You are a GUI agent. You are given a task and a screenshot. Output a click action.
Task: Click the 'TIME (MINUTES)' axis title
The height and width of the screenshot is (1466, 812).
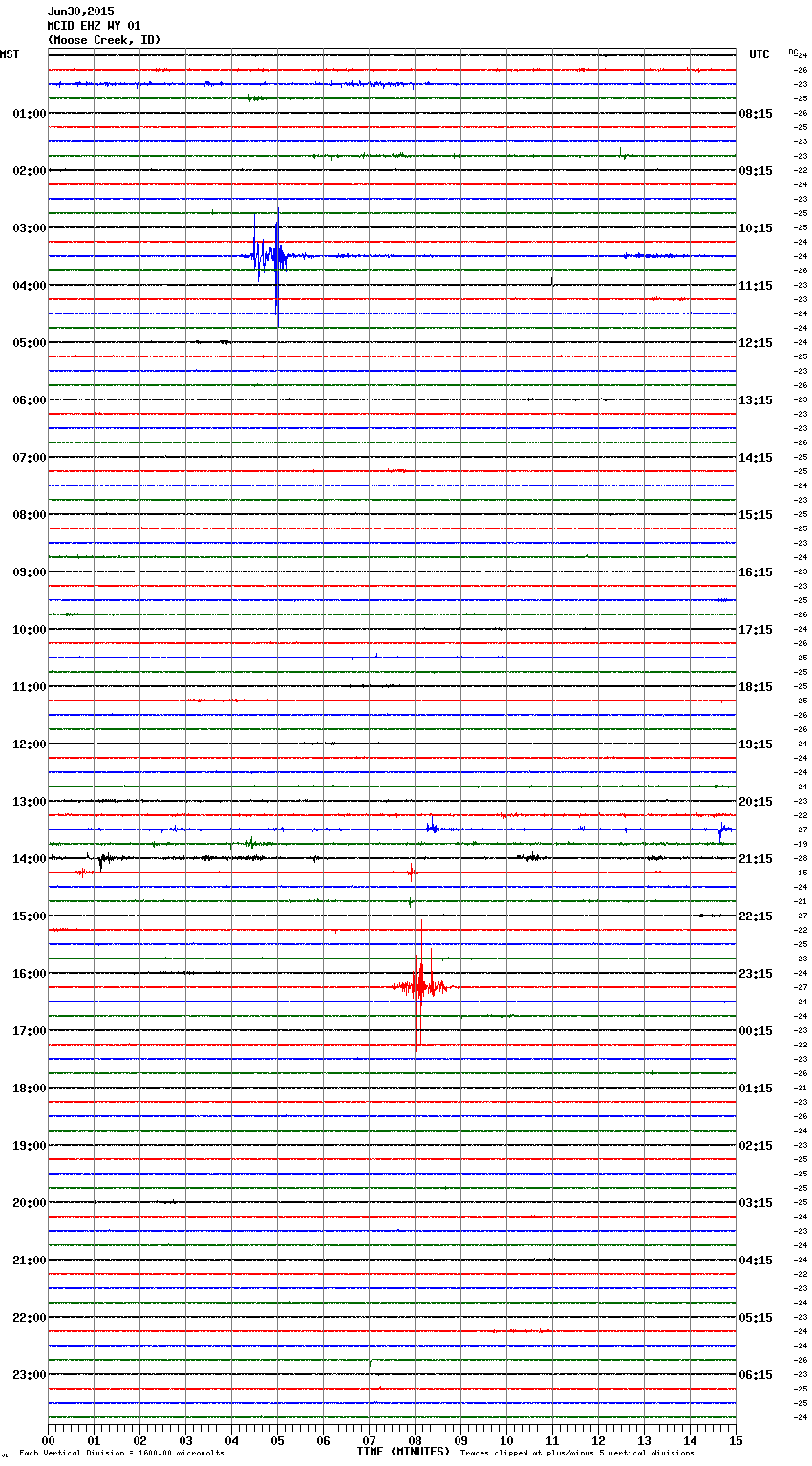point(403,1452)
